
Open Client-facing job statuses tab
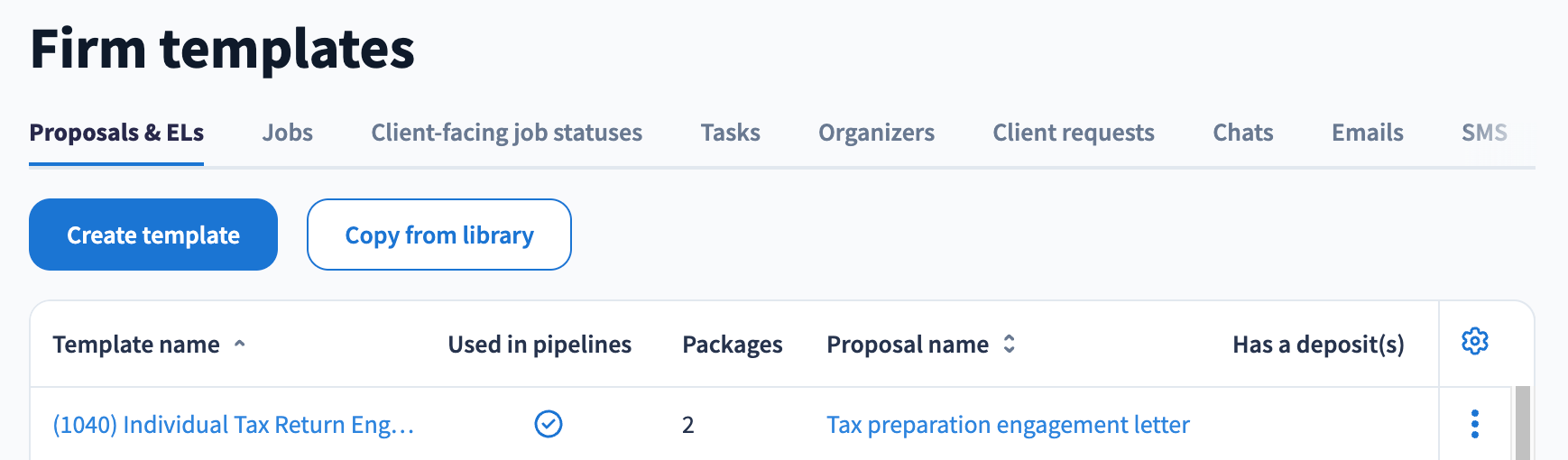(507, 133)
